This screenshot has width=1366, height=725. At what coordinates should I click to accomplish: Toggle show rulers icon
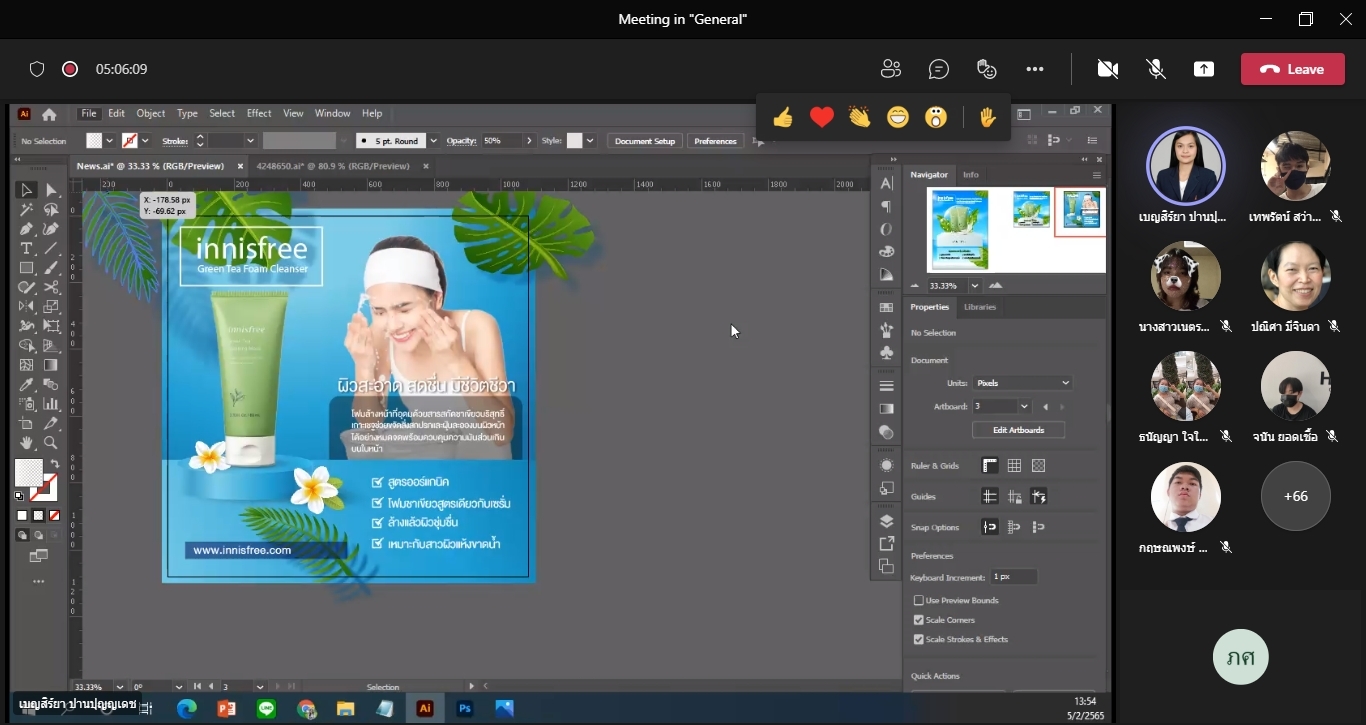click(x=990, y=466)
